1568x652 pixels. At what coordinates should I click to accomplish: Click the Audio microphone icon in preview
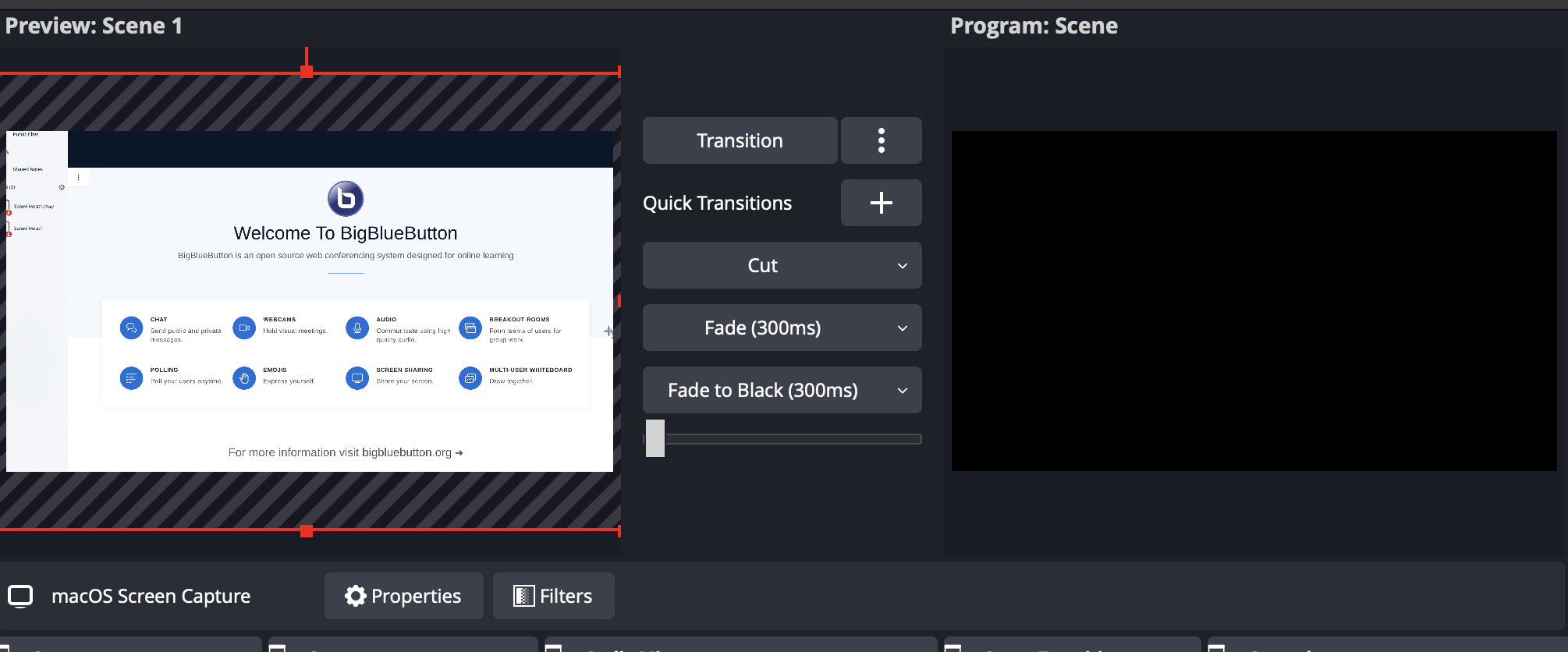point(357,328)
